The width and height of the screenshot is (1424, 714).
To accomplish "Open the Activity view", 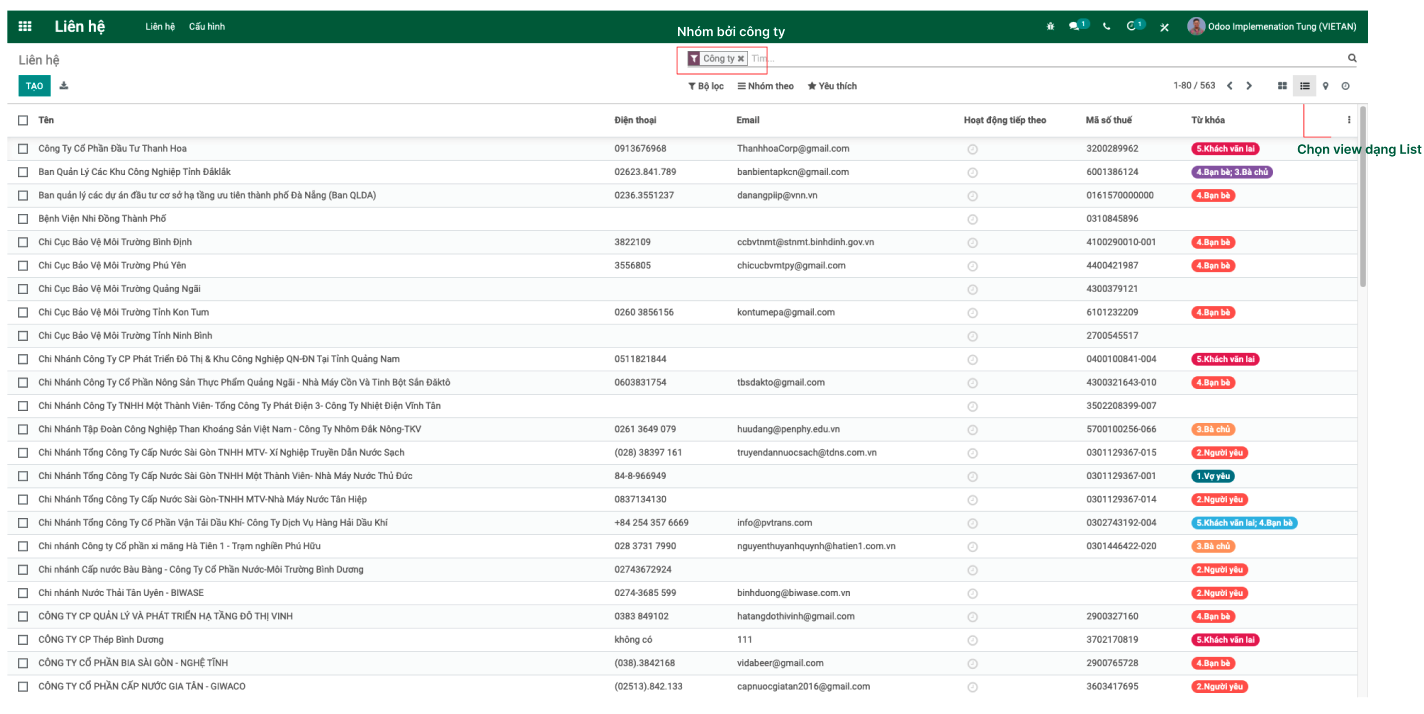I will point(1345,86).
